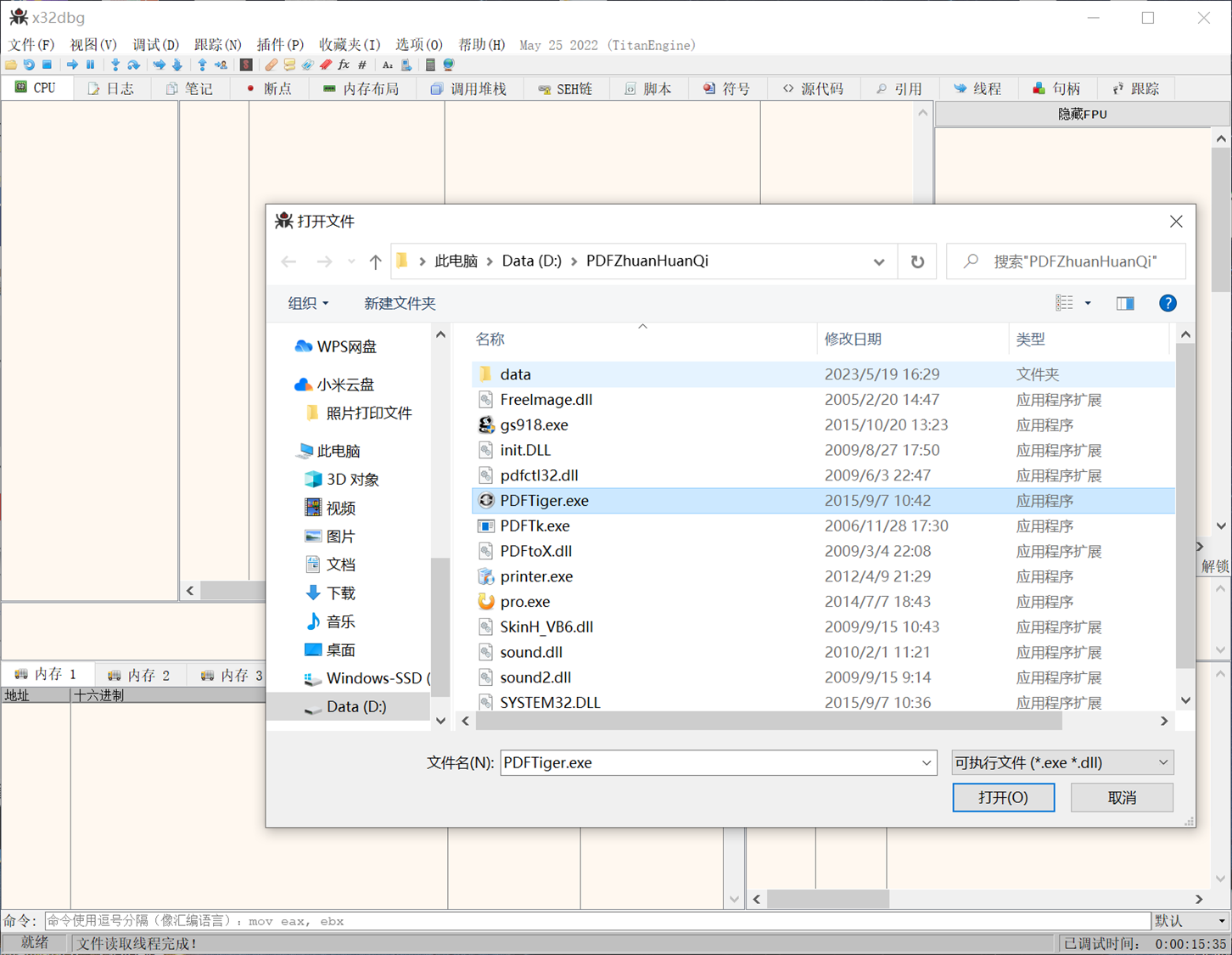Click the bookmarks red toolbar icon
Viewport: 1232px width, 955px height.
[x=325, y=65]
